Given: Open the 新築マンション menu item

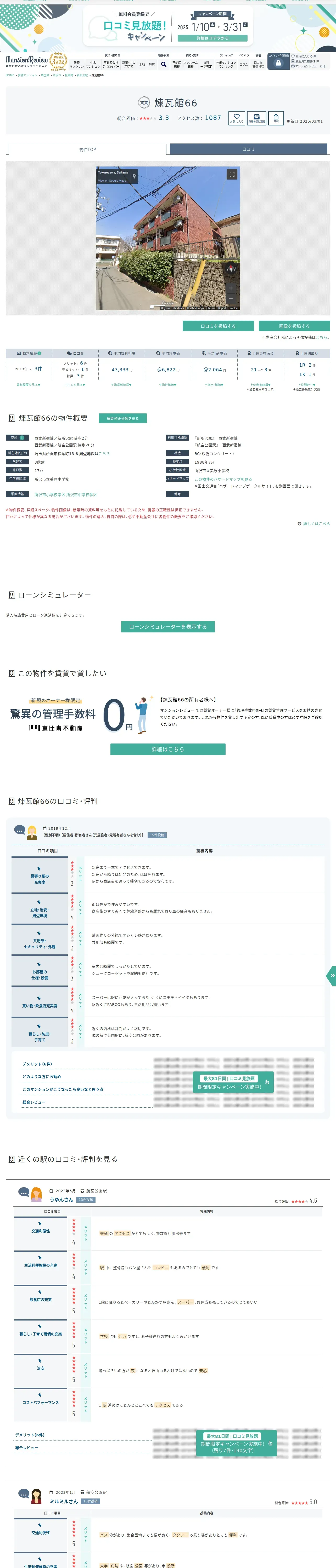Looking at the screenshot, I should (76, 65).
